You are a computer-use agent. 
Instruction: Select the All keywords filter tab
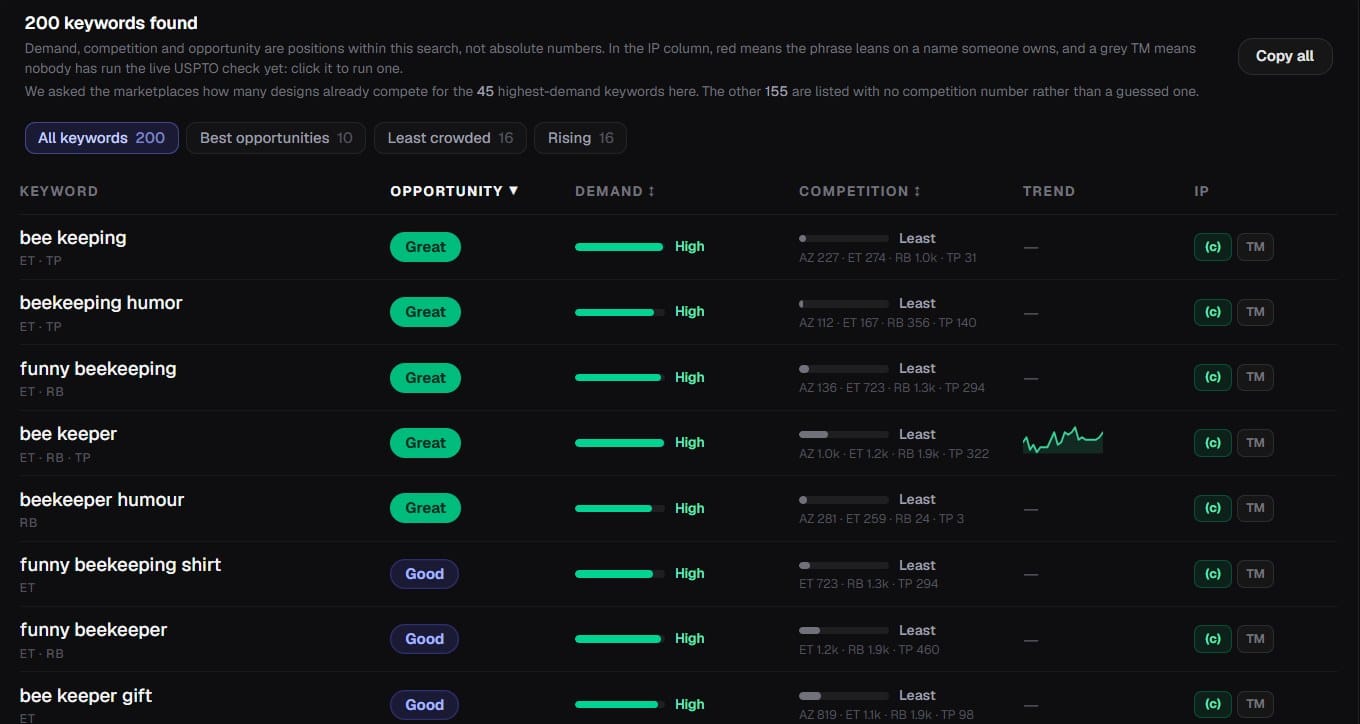(x=102, y=138)
